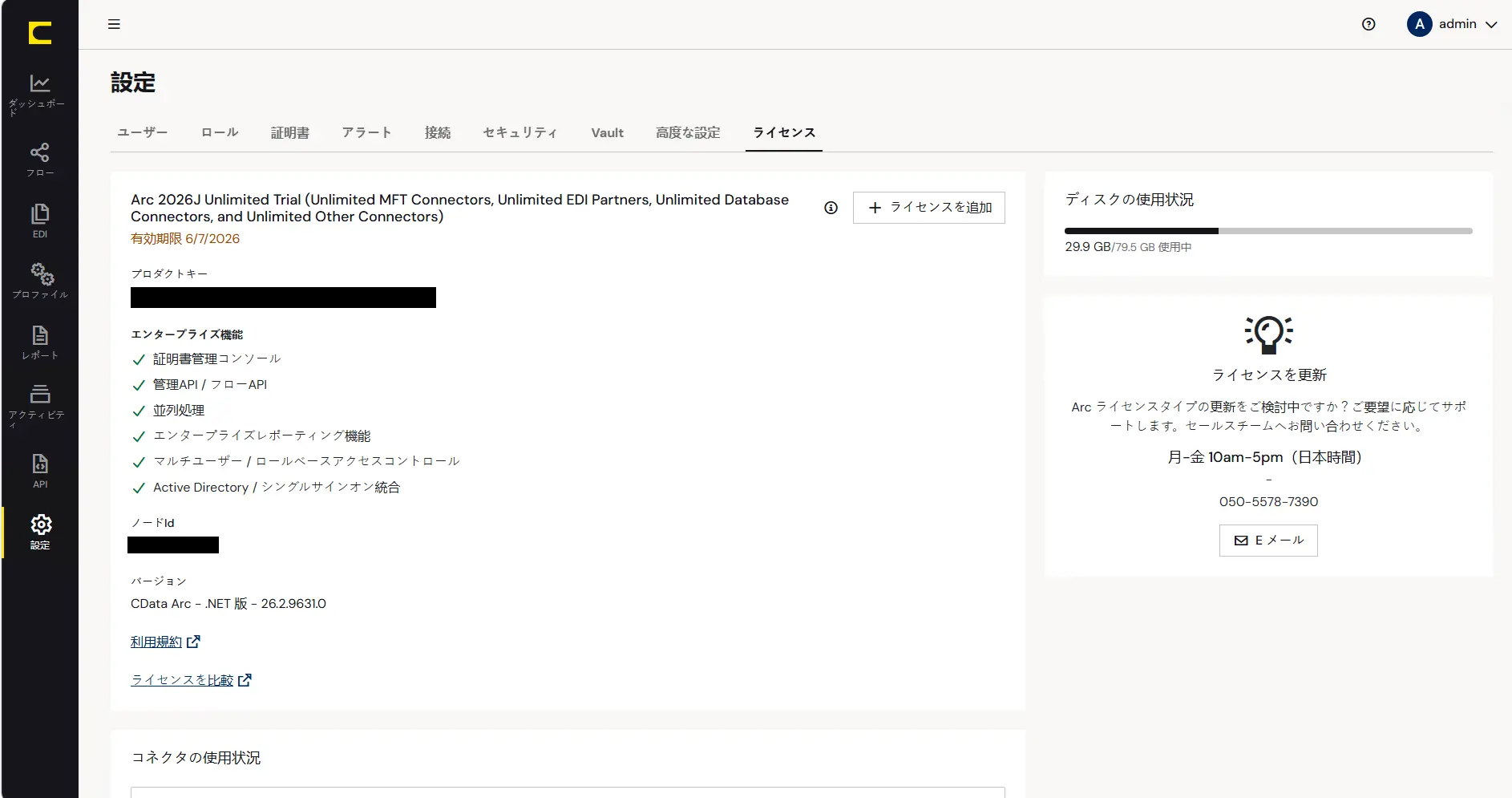Click the 証明書管理コンソール feature row
Image resolution: width=1512 pixels, height=798 pixels.
coord(207,359)
